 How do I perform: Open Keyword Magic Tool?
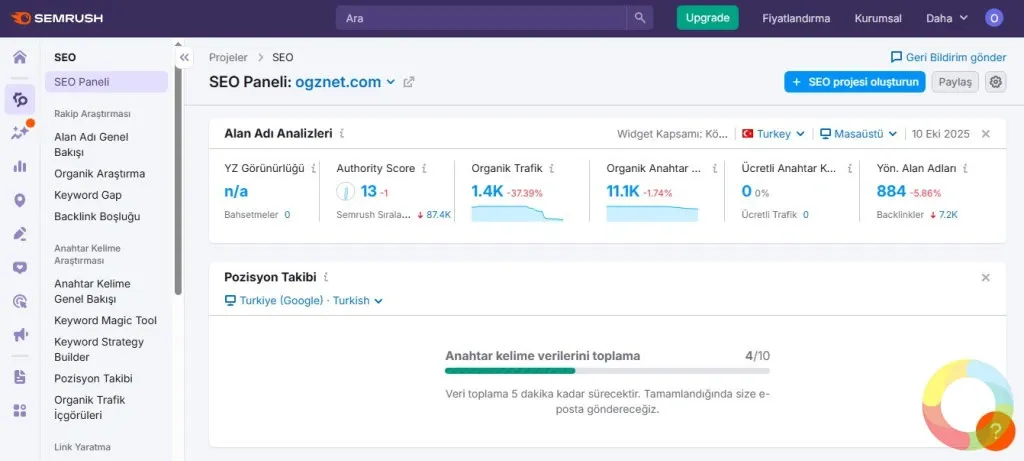click(105, 321)
